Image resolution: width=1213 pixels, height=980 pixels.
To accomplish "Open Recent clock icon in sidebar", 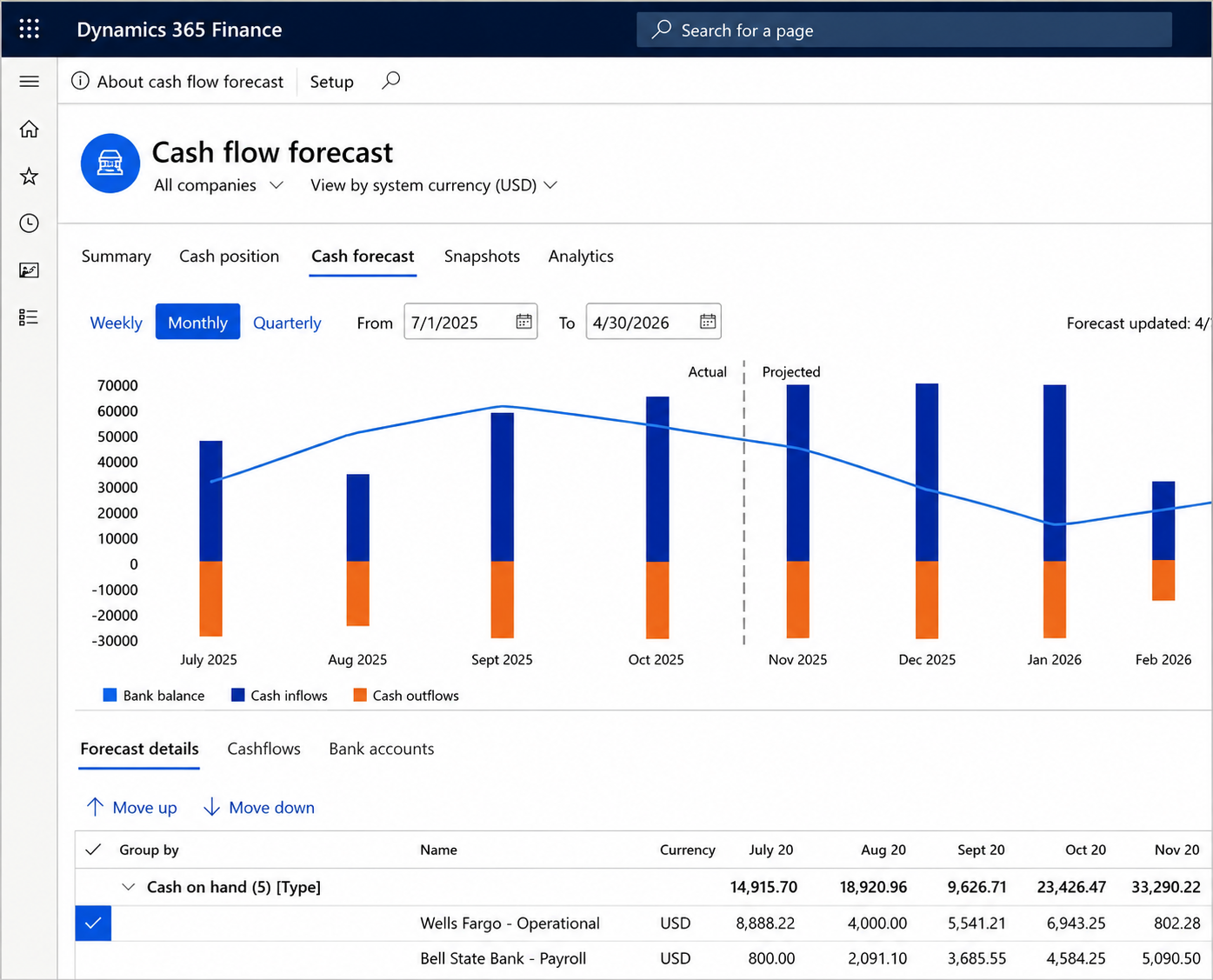I will [30, 223].
